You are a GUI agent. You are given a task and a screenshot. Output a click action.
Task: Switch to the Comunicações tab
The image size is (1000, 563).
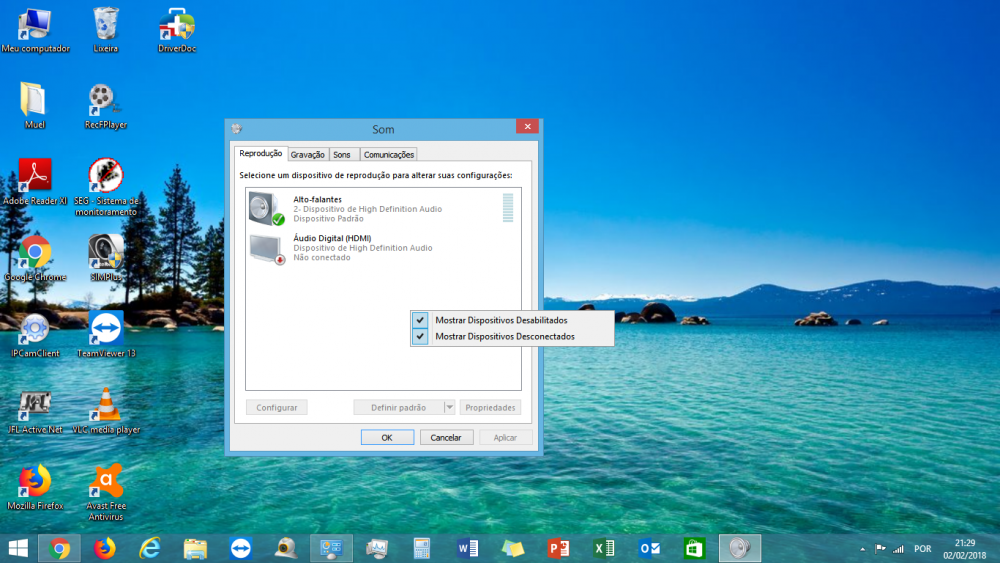[389, 155]
